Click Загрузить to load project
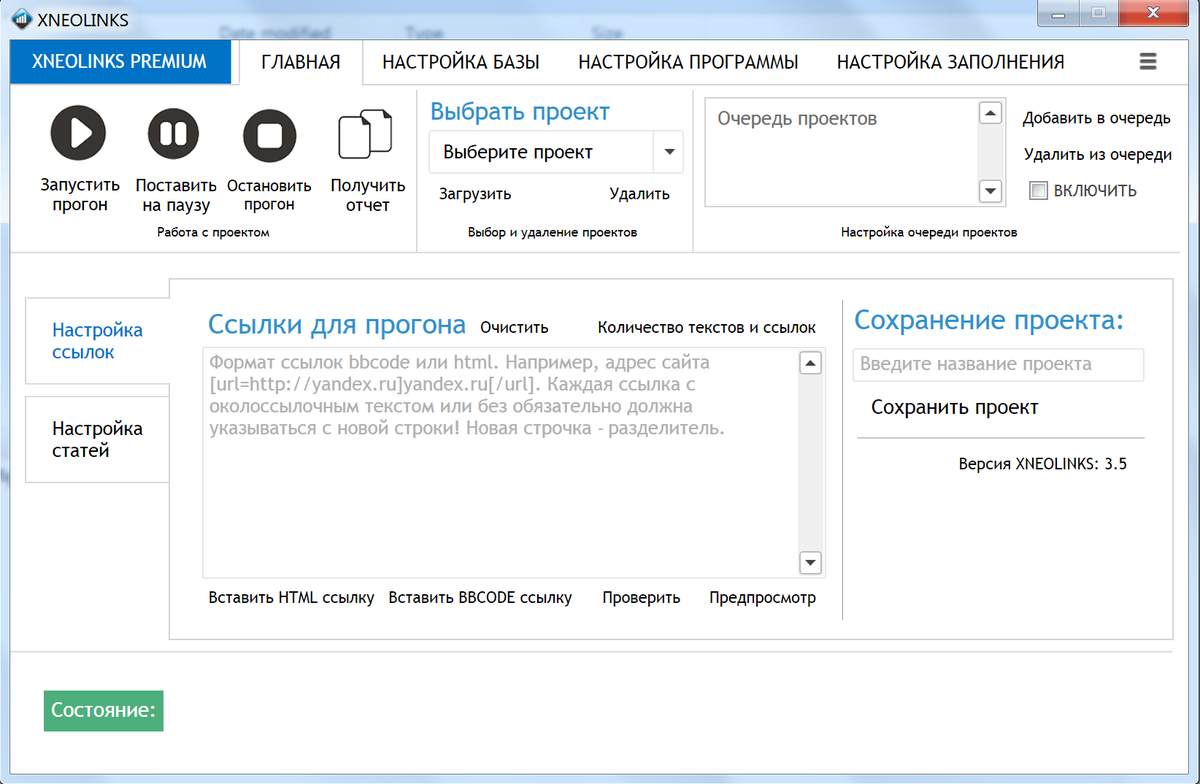The width and height of the screenshot is (1200, 784). 475,194
